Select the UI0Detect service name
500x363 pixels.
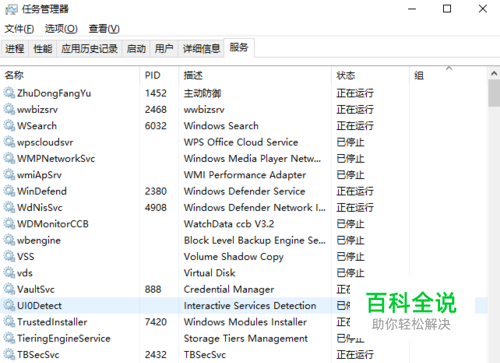click(x=40, y=305)
